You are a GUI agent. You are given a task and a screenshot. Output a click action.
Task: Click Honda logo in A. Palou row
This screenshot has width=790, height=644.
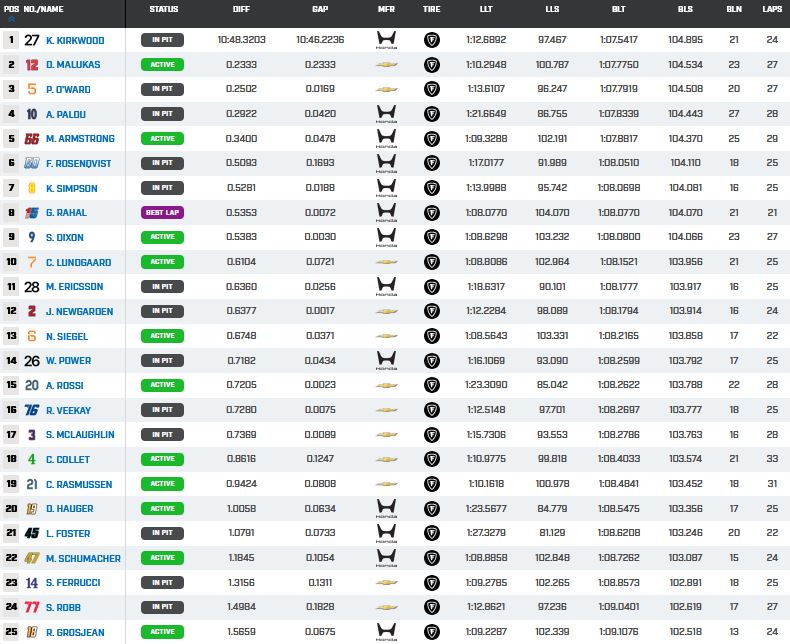coord(386,114)
